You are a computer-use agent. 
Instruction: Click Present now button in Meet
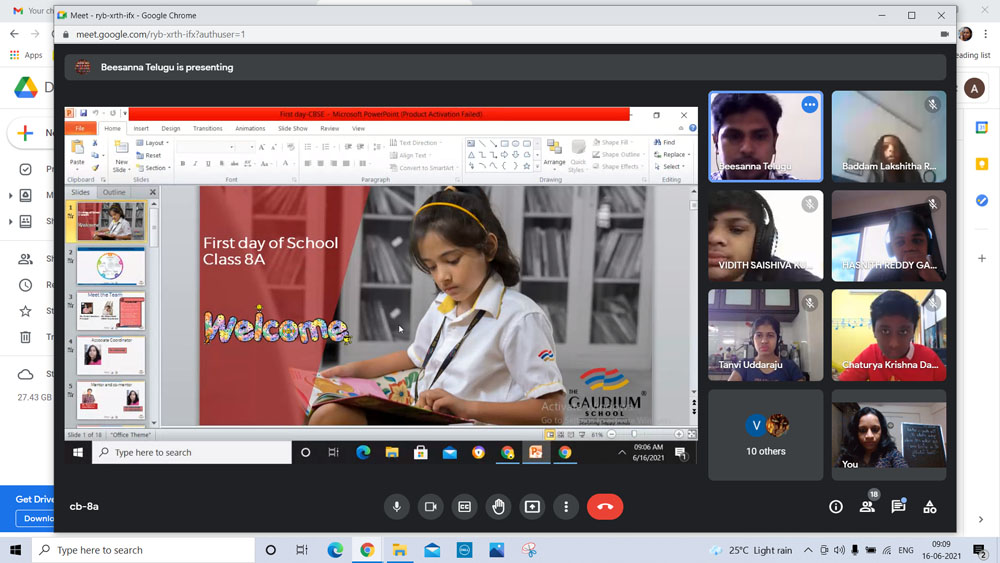532,507
